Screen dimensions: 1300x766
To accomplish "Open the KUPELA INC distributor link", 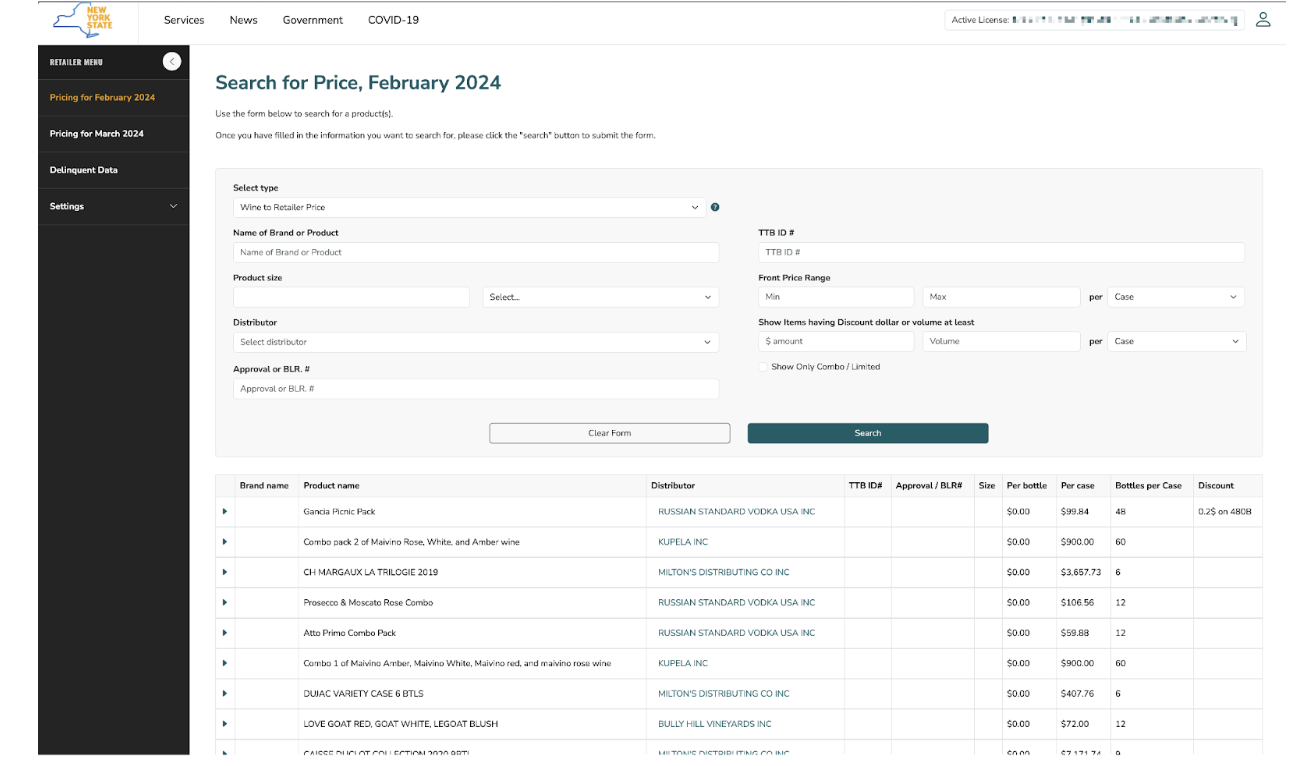I will pos(683,541).
